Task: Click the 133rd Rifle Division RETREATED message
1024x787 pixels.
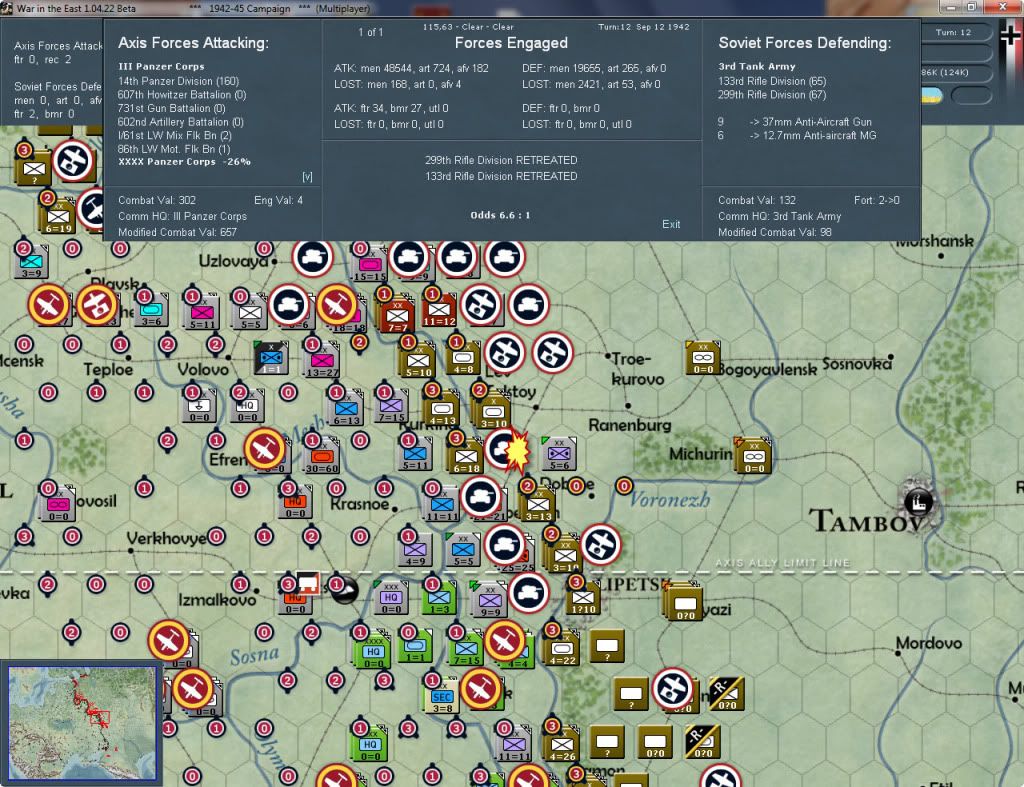Action: (x=501, y=176)
